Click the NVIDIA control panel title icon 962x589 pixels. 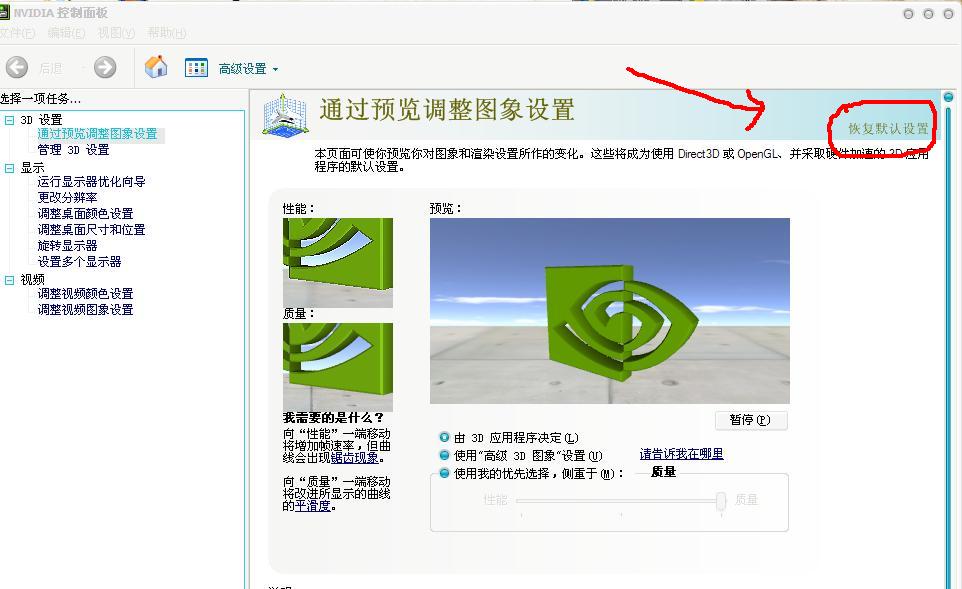pos(5,13)
